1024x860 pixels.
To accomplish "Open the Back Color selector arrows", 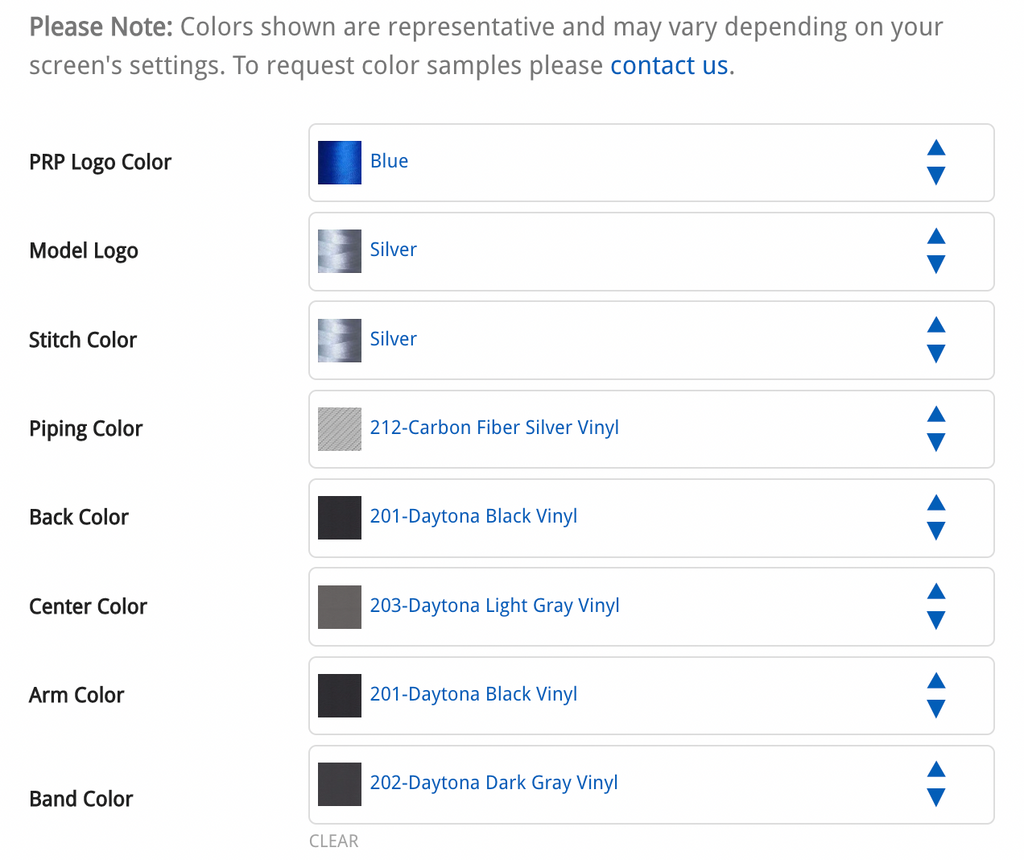I will pyautogui.click(x=936, y=517).
